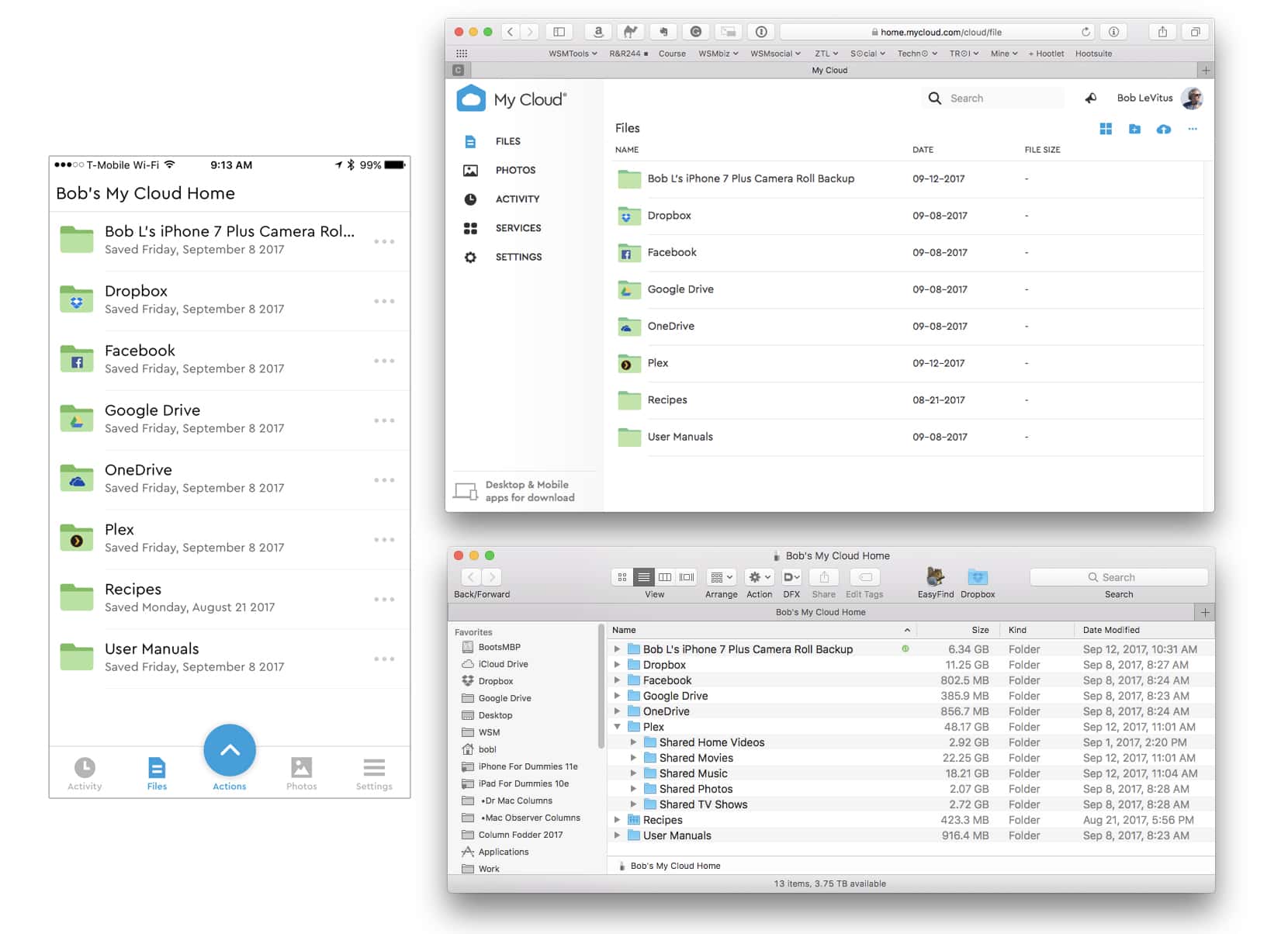
Task: Open the PHOTOS section in My Cloud sidebar
Action: [514, 170]
